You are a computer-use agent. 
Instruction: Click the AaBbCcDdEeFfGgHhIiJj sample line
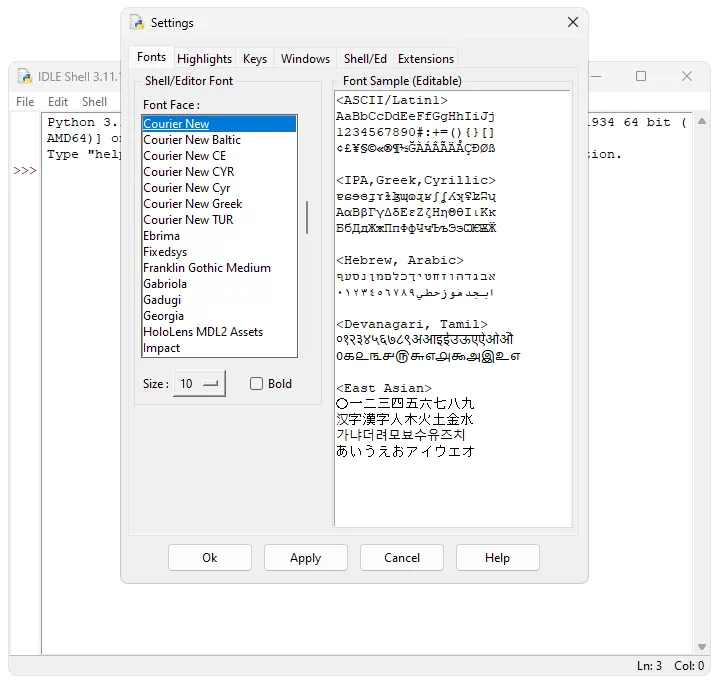(x=416, y=116)
